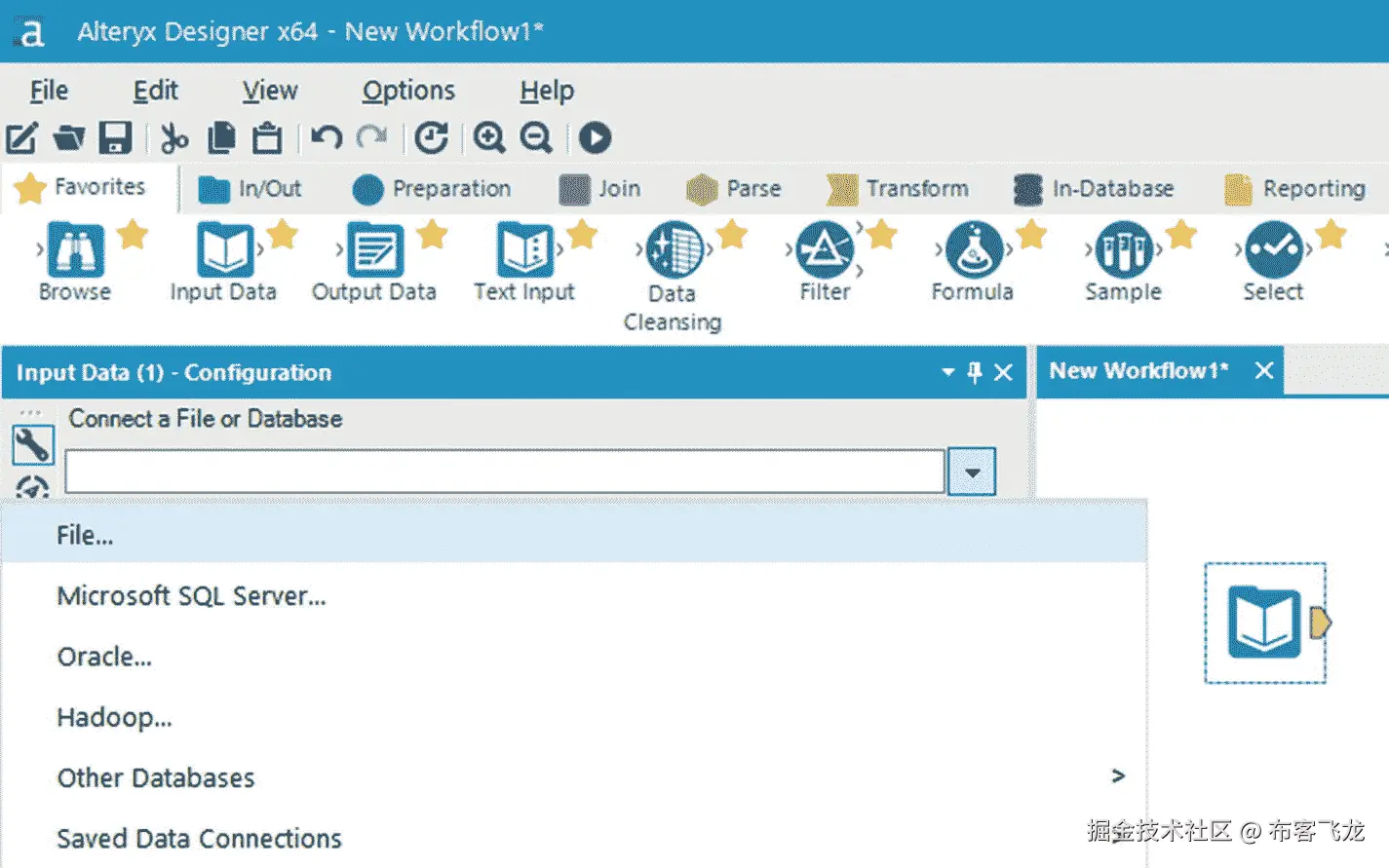
Task: Switch to the Parse tool tab
Action: pos(733,189)
